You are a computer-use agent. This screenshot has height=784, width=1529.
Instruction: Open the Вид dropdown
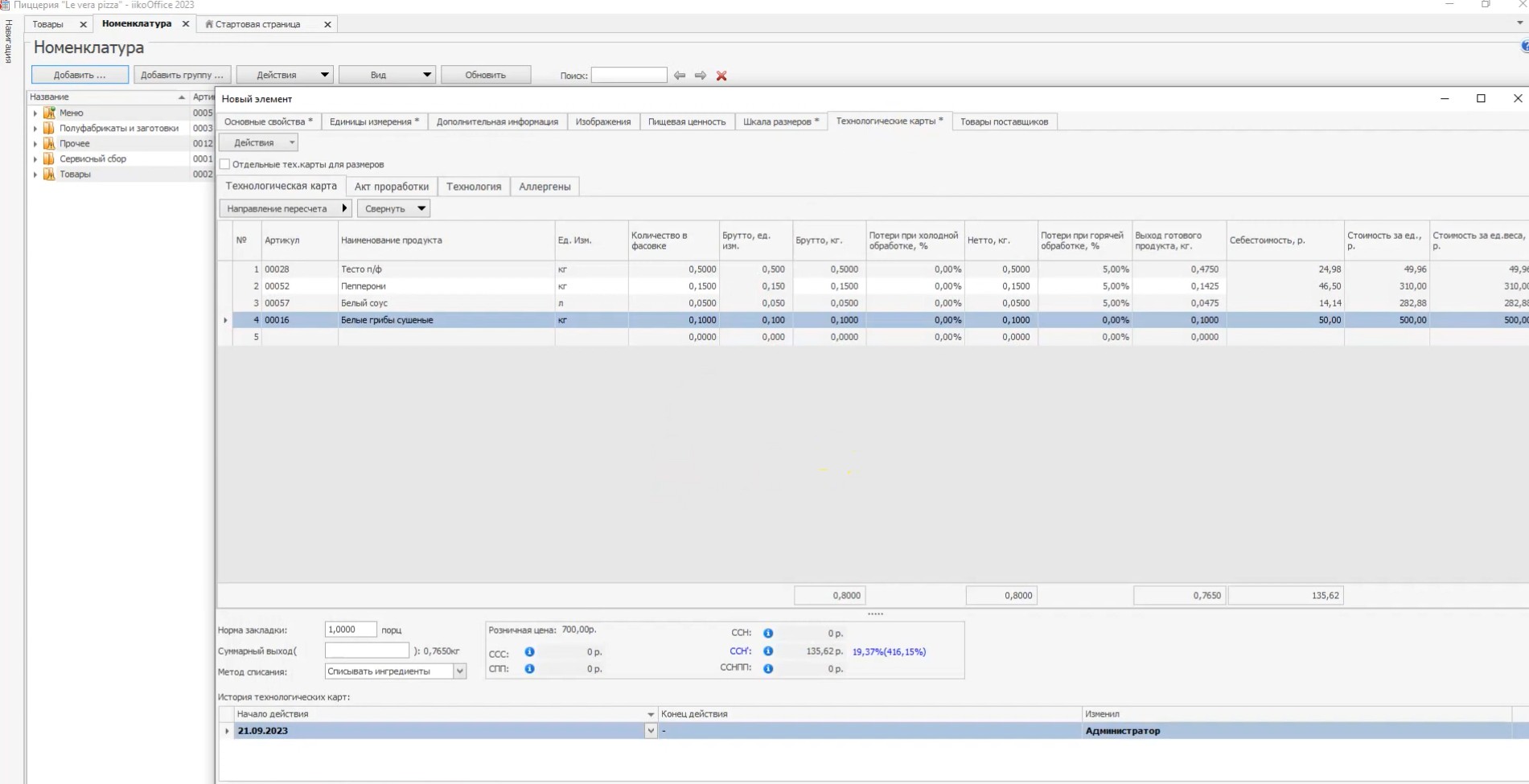(x=387, y=75)
